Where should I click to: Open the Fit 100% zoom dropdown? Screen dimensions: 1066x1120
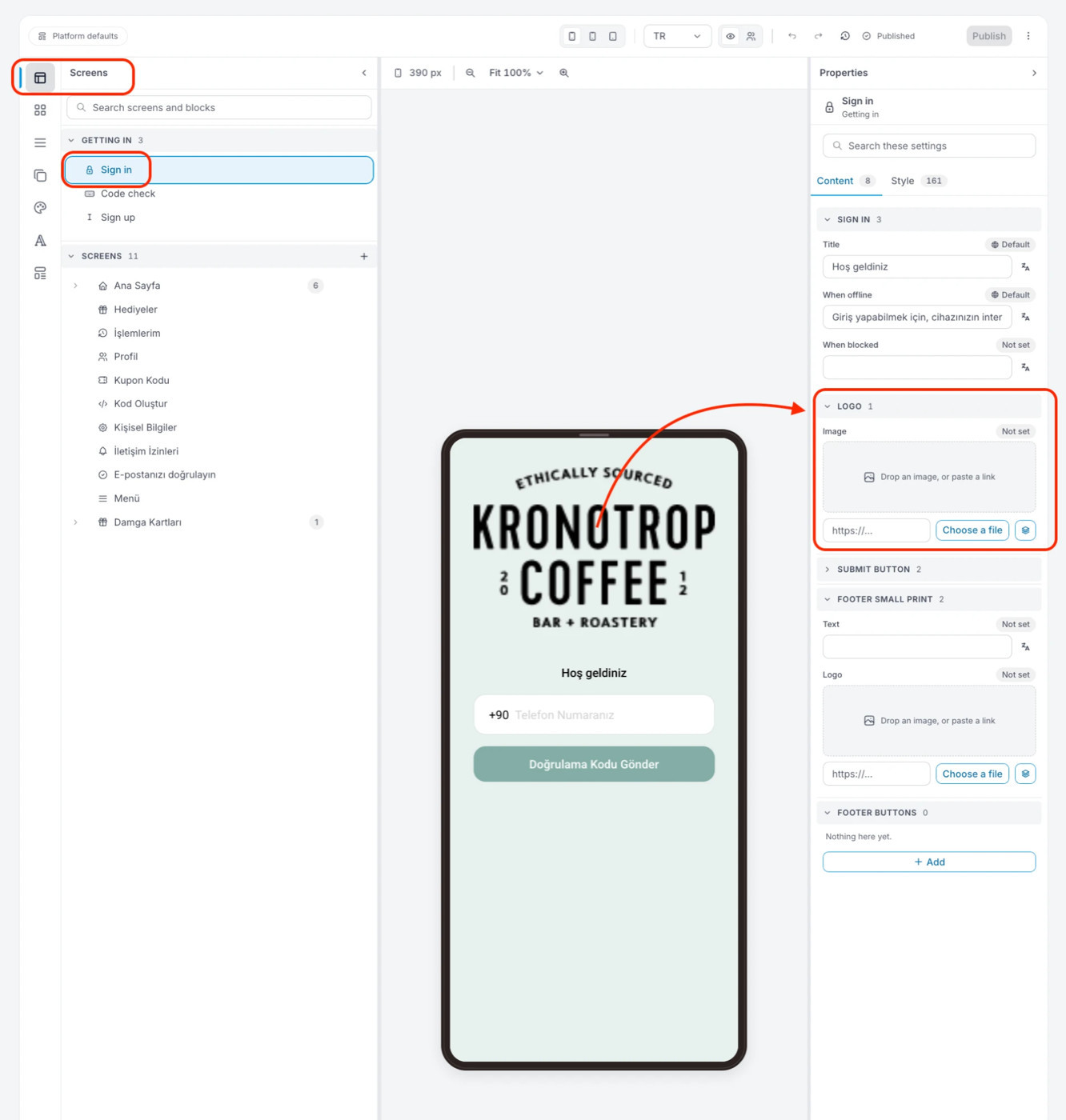tap(516, 73)
